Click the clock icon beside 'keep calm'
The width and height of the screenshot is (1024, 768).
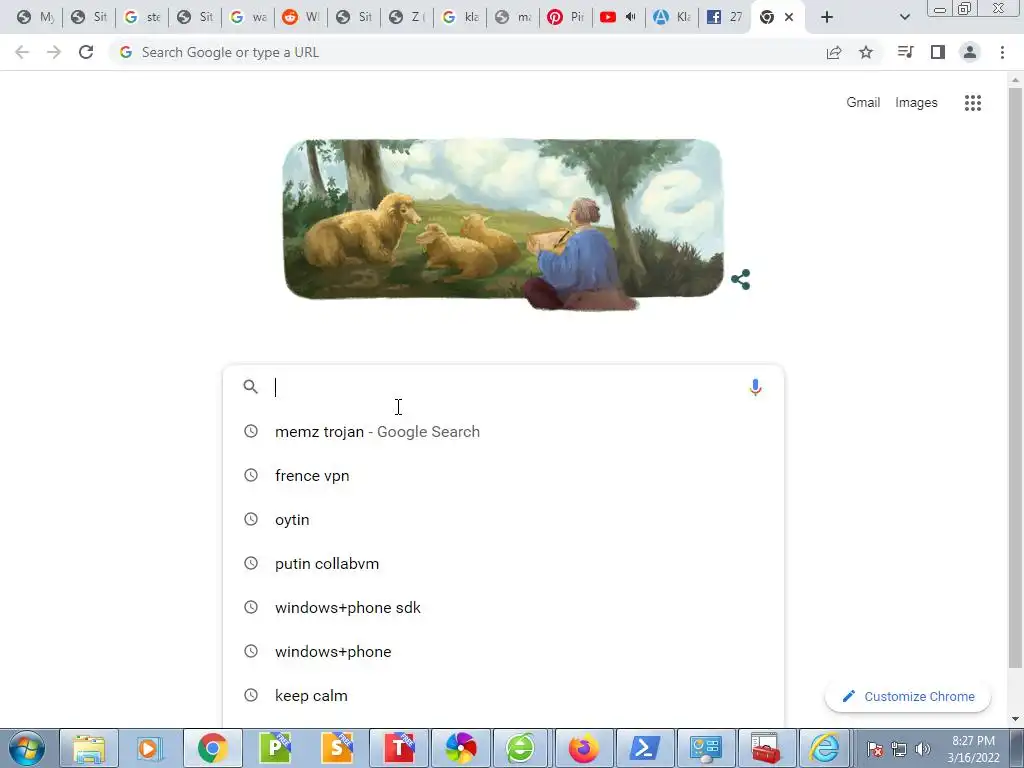251,696
